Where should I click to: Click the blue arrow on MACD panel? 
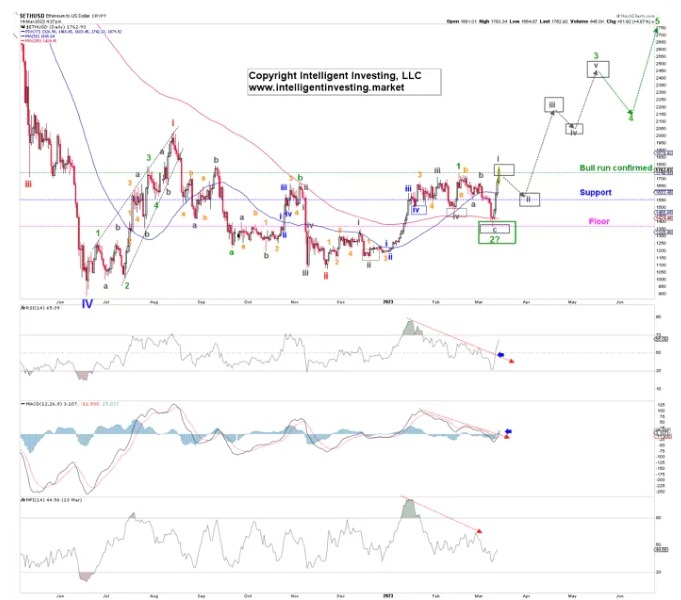pyautogui.click(x=508, y=431)
